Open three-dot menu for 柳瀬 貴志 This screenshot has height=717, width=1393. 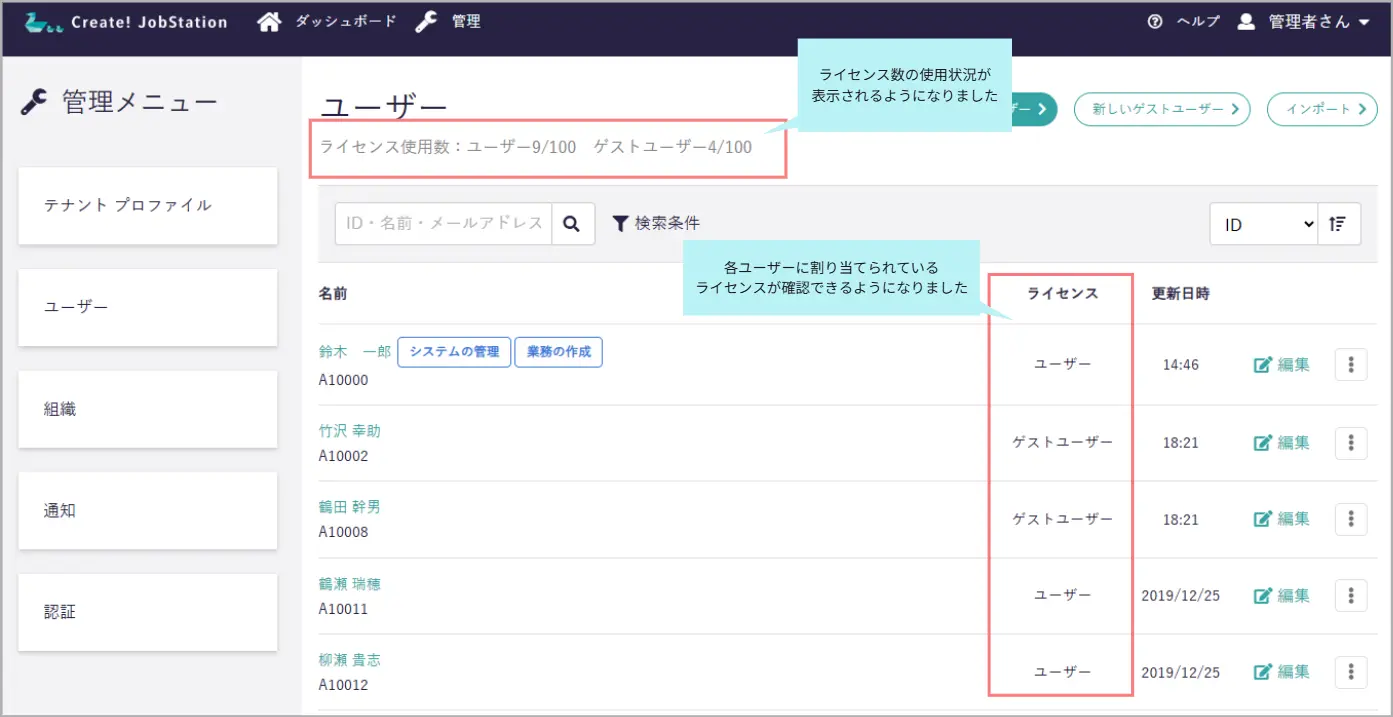(x=1350, y=672)
